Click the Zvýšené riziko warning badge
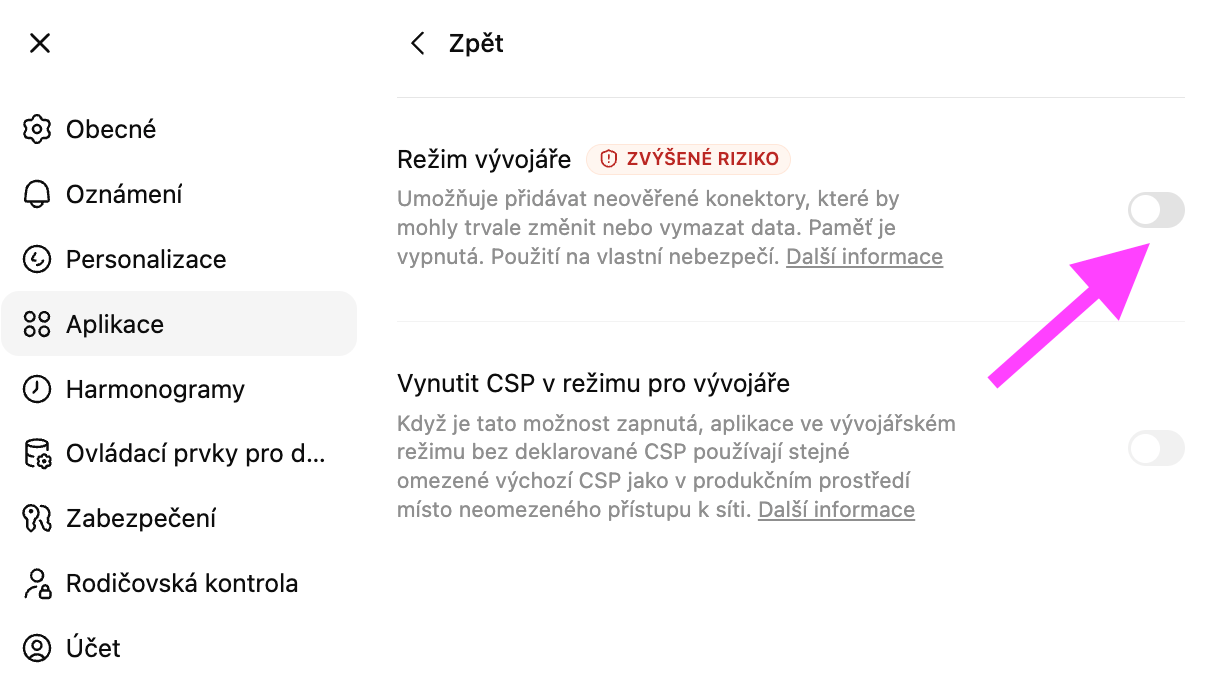The height and width of the screenshot is (684, 1208). [688, 159]
